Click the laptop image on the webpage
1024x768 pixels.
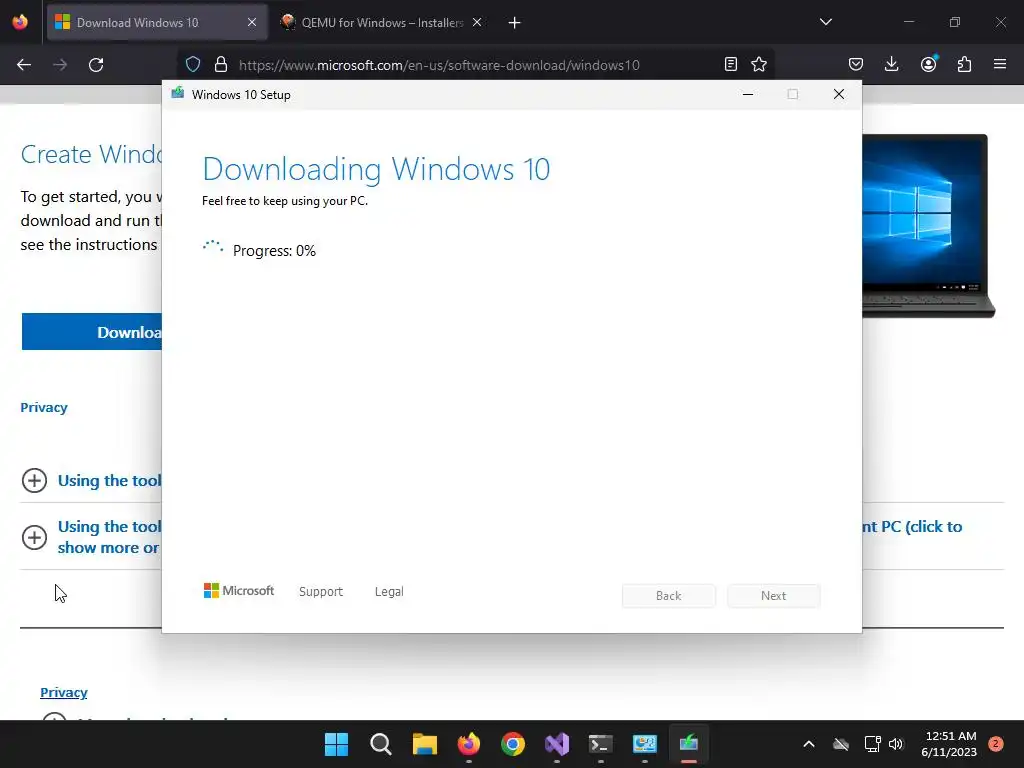(x=928, y=226)
